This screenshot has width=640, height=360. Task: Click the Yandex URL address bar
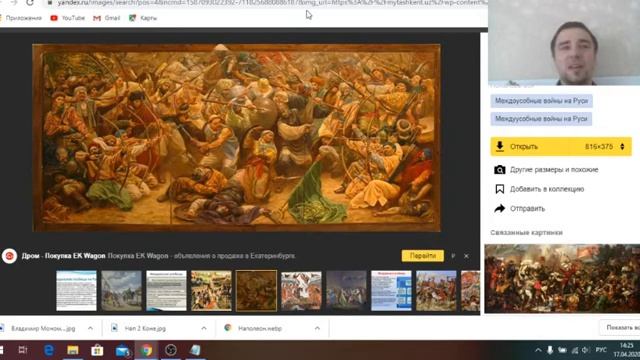(265, 3)
